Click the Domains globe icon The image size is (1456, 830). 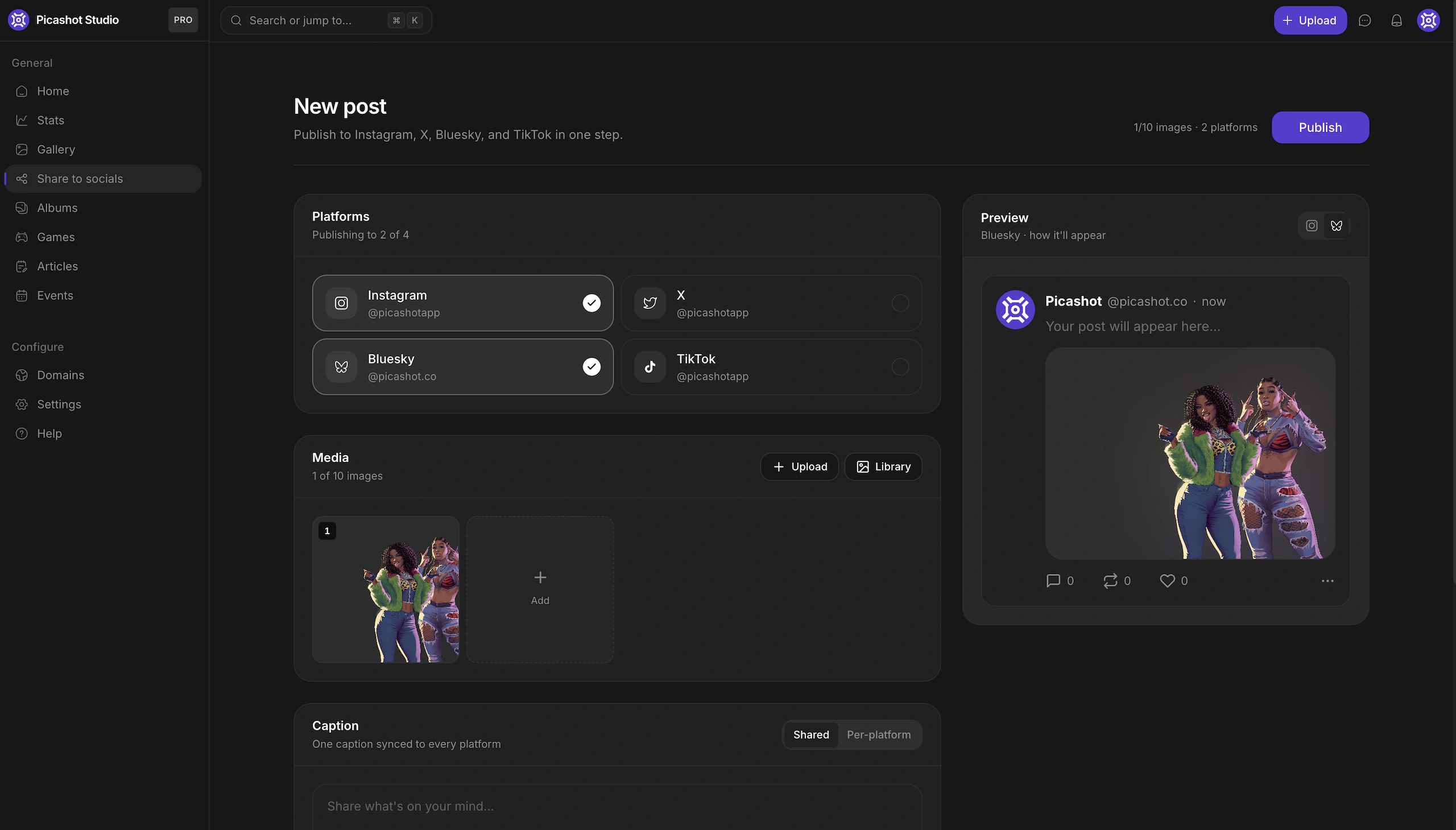point(22,375)
